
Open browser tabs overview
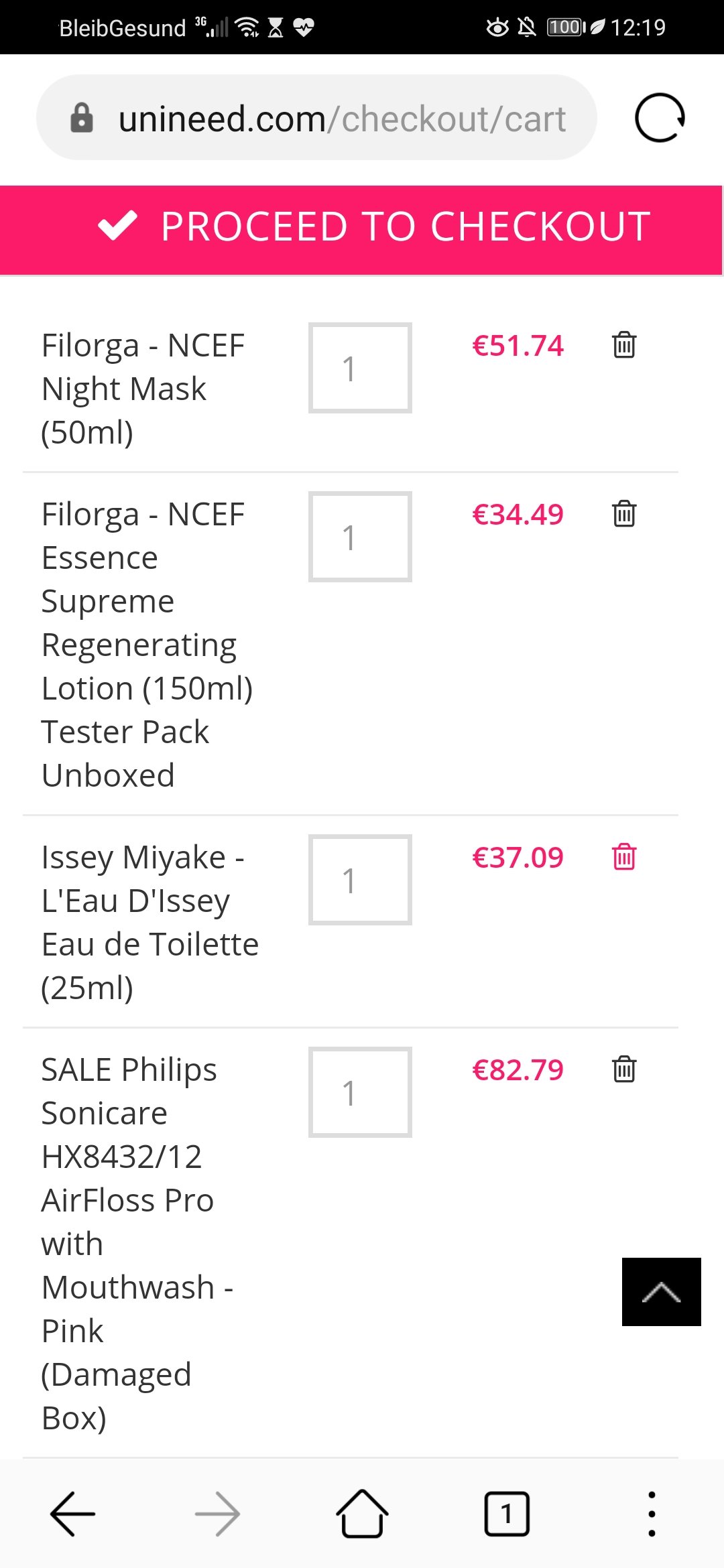(507, 1514)
